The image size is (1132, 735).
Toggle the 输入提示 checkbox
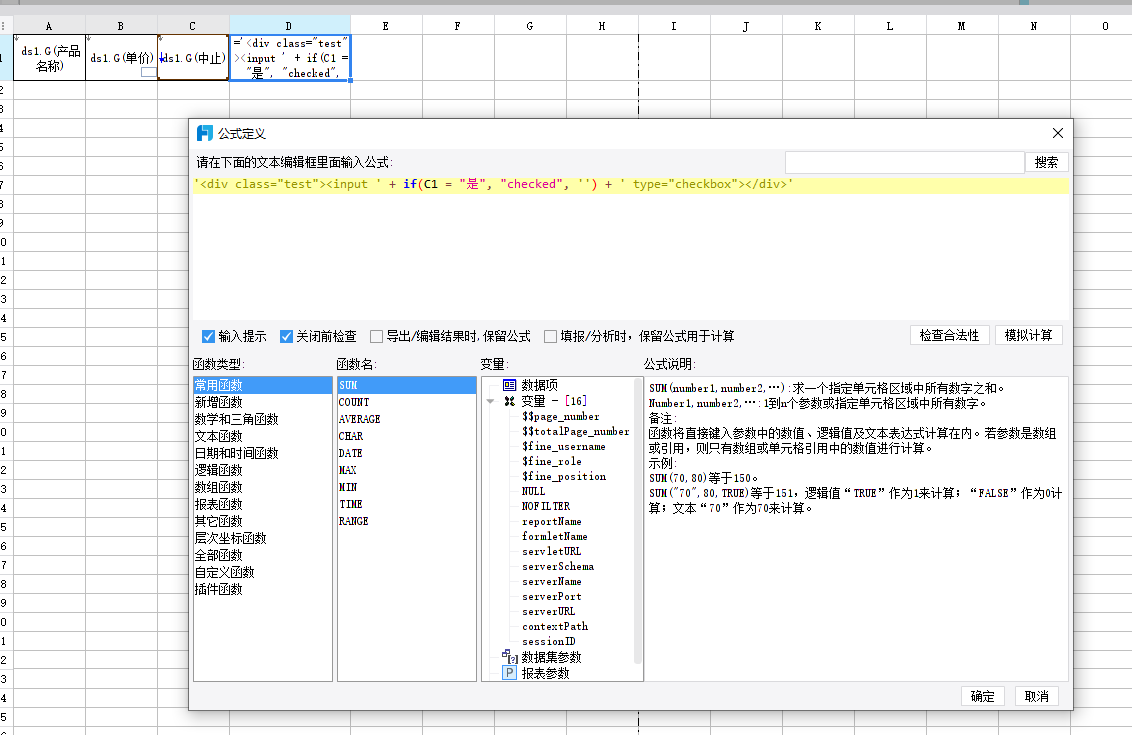209,336
